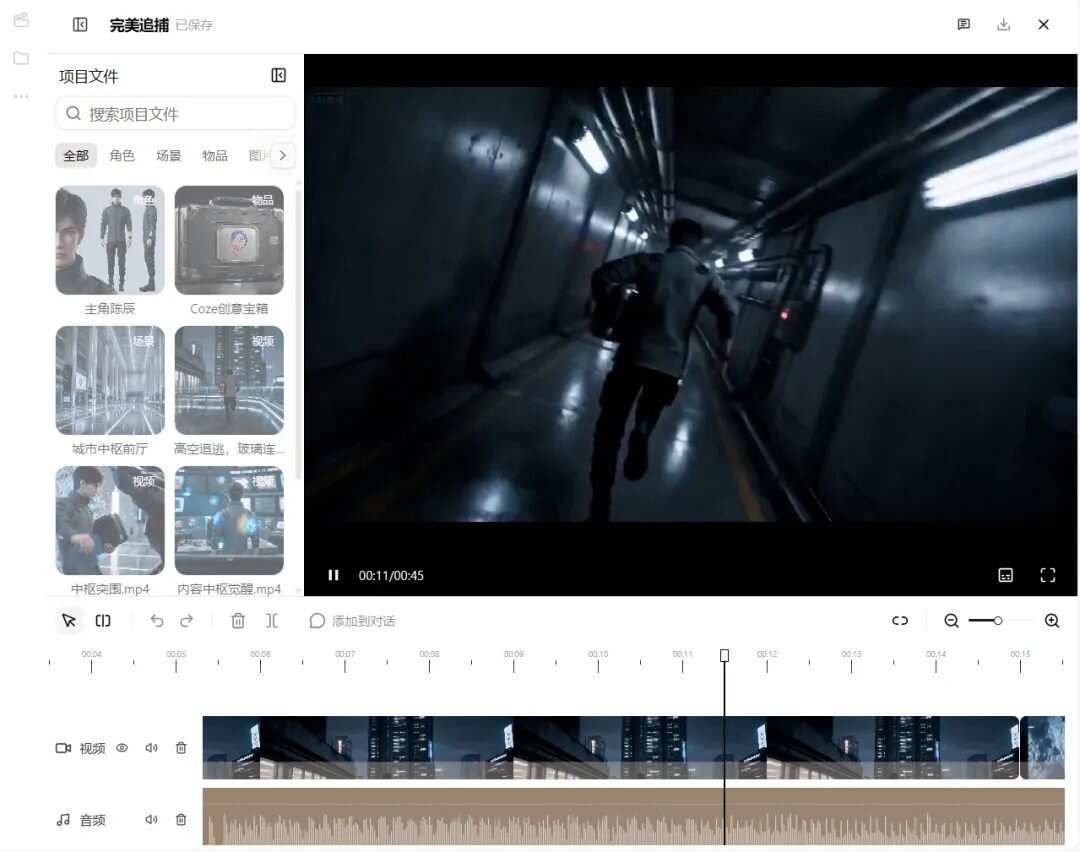Select the split clip tool
This screenshot has width=1080, height=852.
pos(103,621)
